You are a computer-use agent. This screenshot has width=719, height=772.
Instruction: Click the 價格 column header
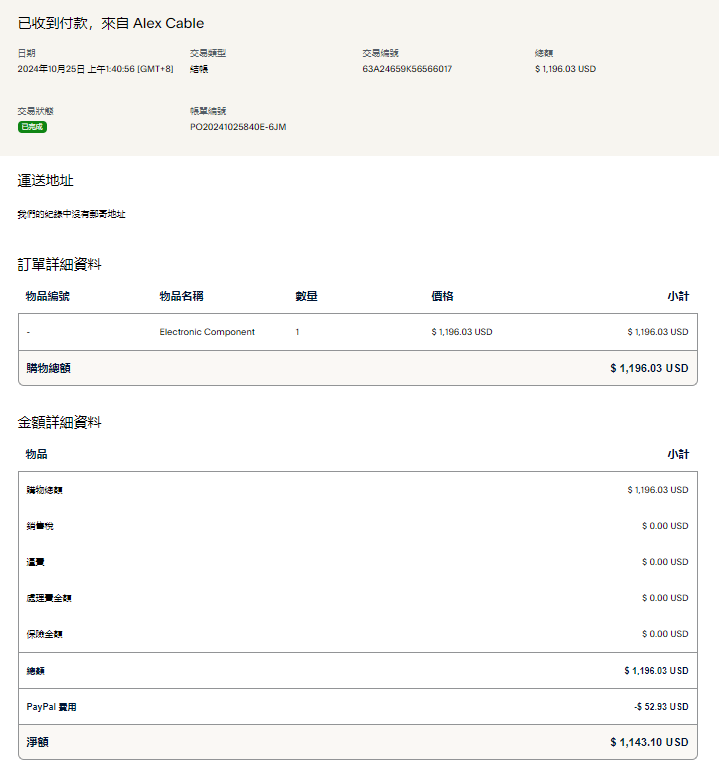[442, 297]
